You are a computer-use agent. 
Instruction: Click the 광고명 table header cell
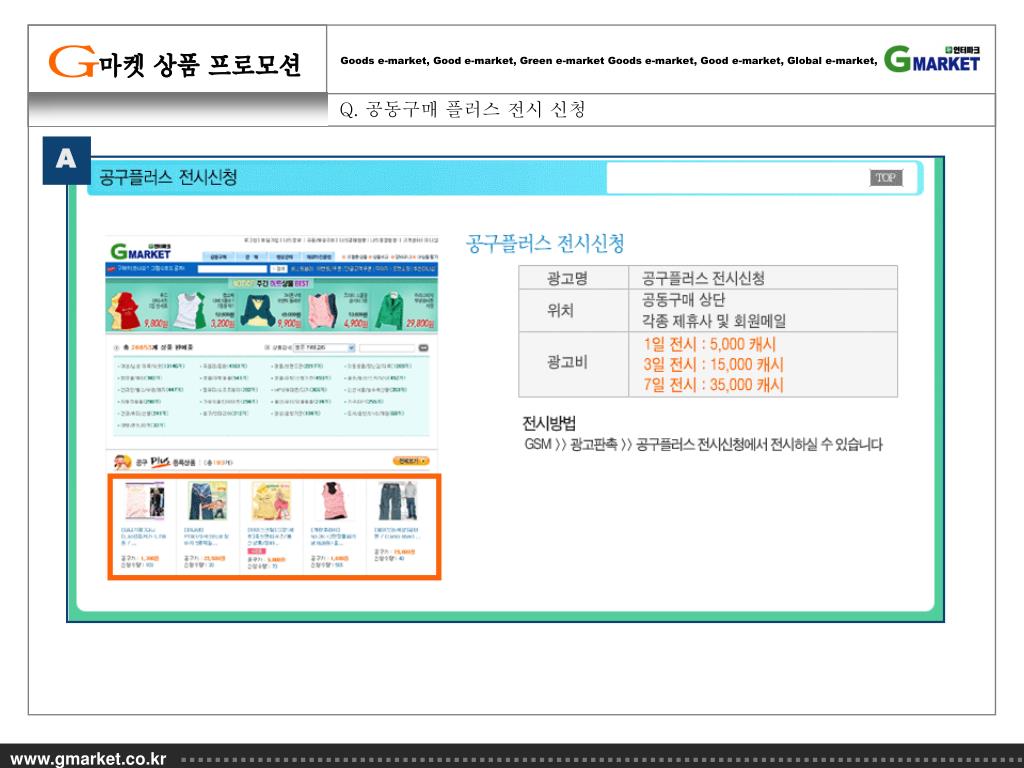573,278
